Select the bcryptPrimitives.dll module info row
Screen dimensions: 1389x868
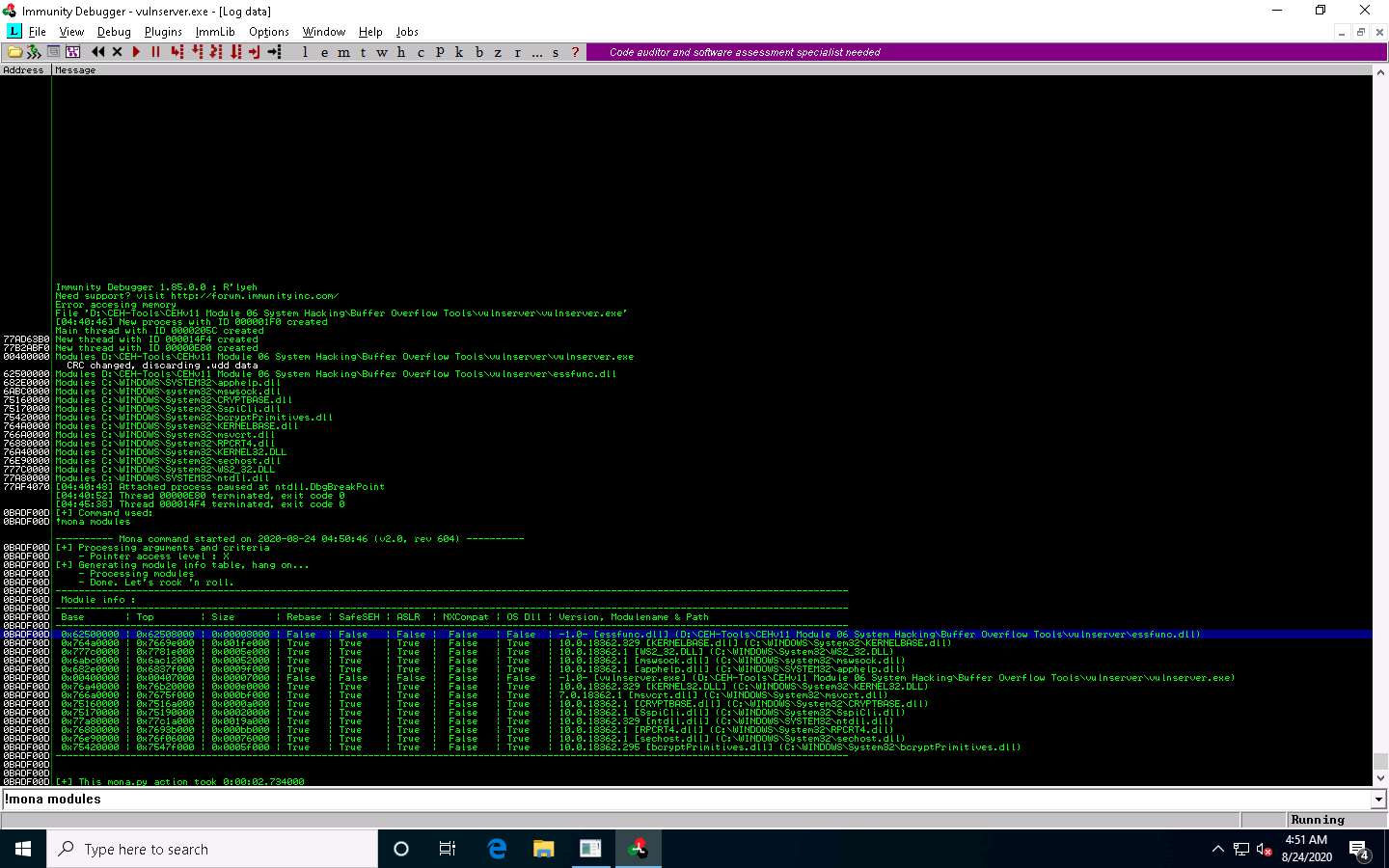tap(713, 747)
